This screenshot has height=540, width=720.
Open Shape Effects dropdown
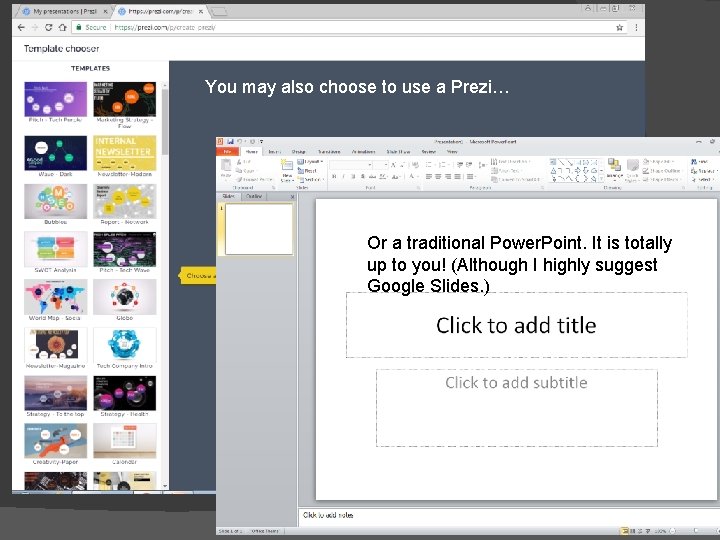pyautogui.click(x=662, y=180)
